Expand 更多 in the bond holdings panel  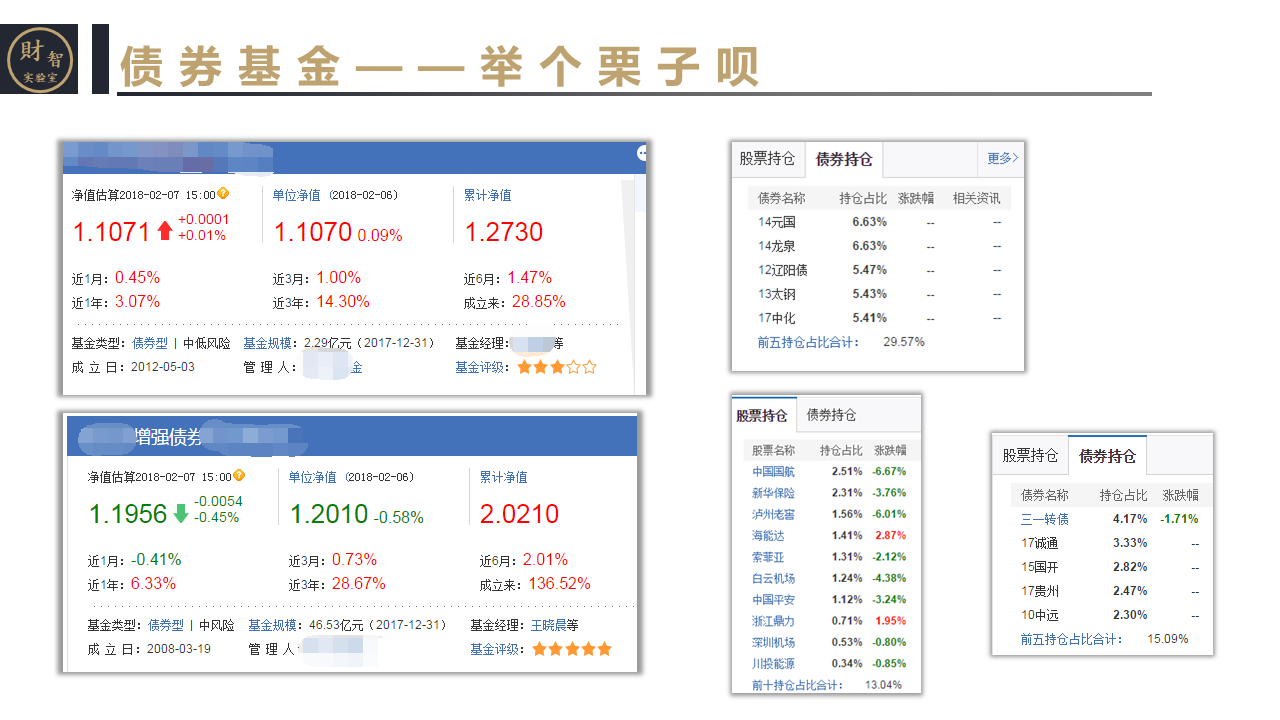[x=1002, y=158]
